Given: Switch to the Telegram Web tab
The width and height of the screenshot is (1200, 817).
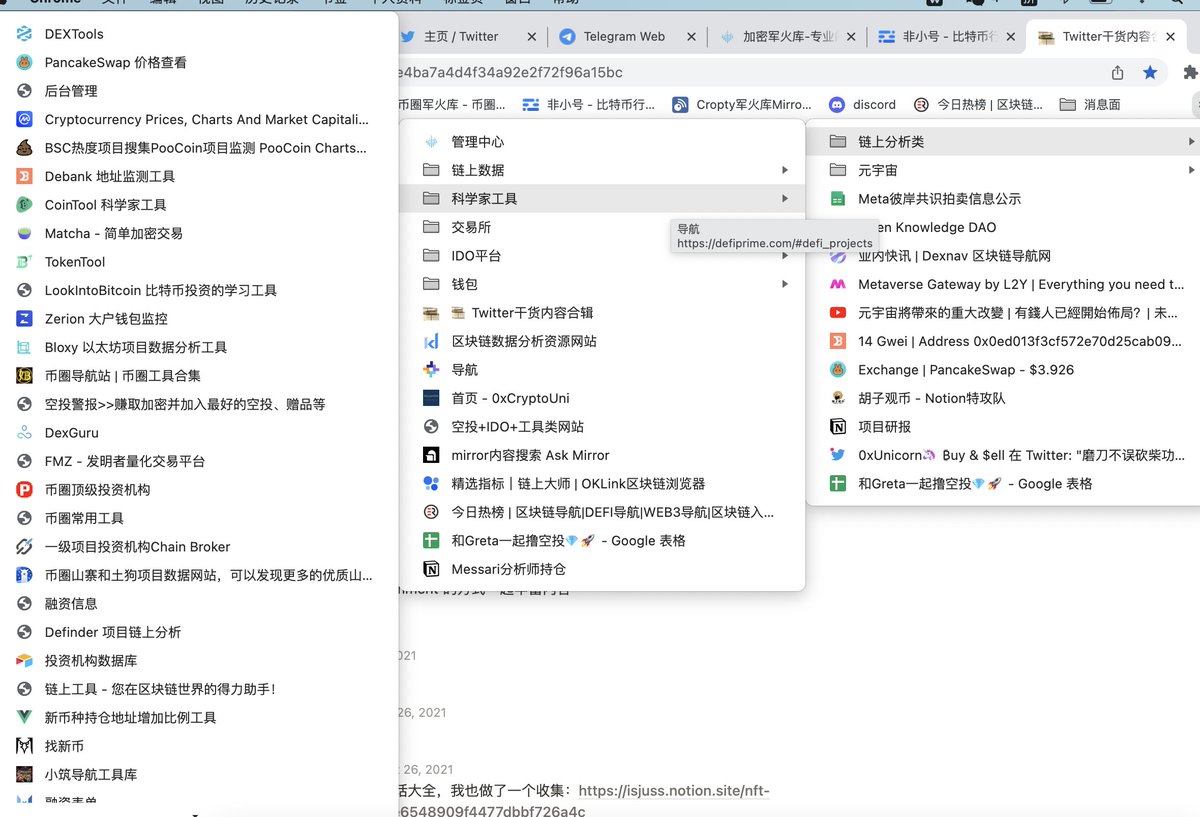Looking at the screenshot, I should coord(625,36).
